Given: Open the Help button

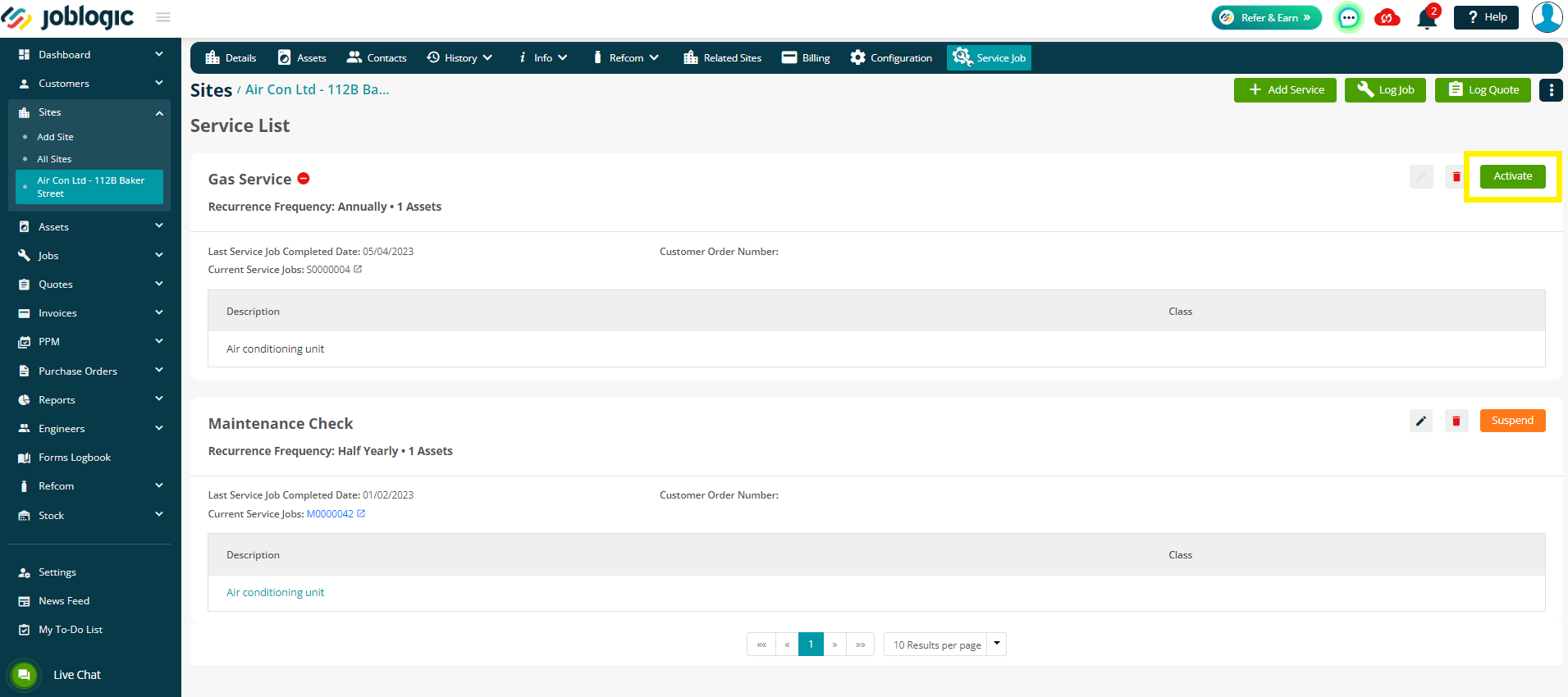Looking at the screenshot, I should click(x=1486, y=17).
